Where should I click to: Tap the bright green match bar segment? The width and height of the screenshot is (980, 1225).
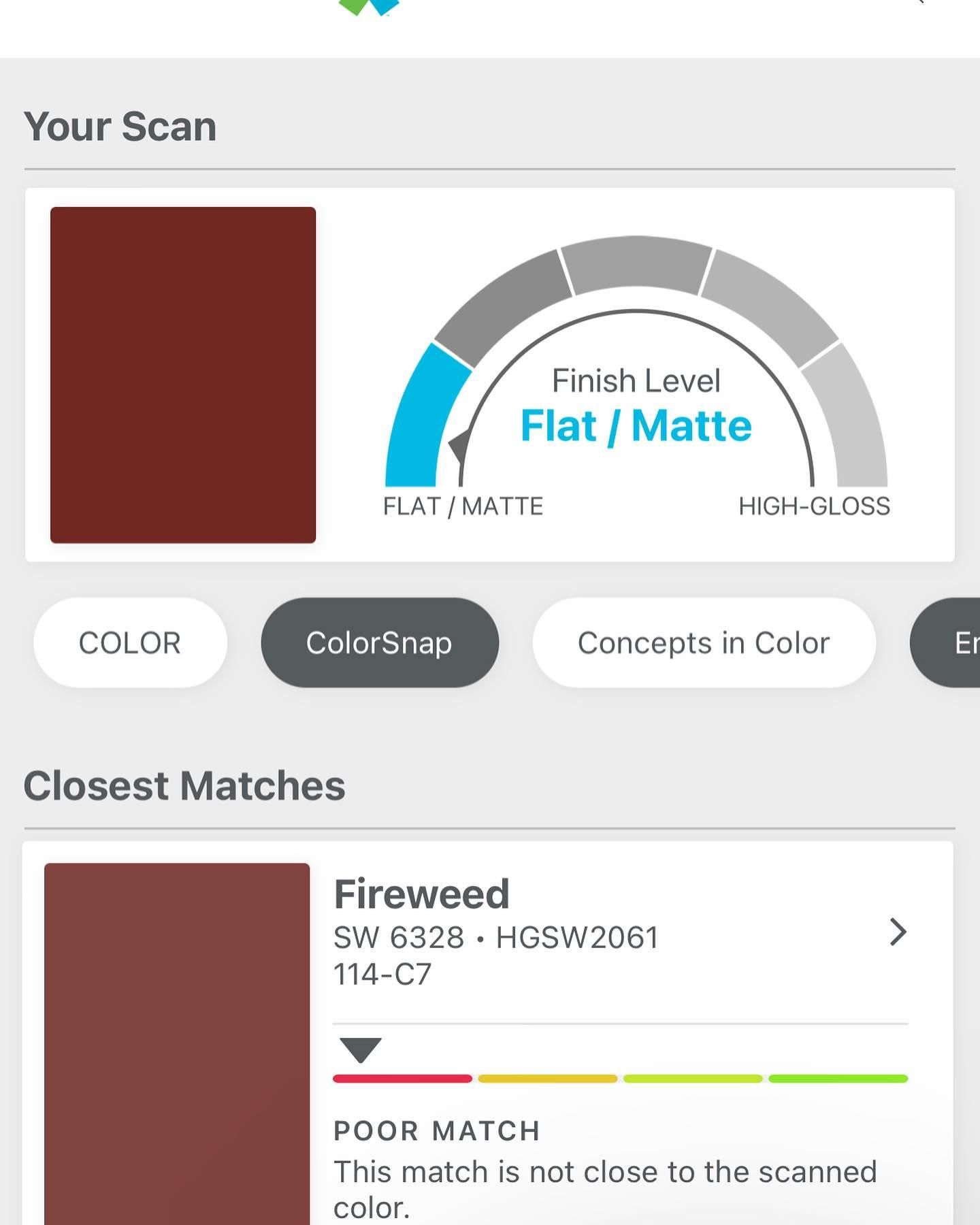point(838,1079)
